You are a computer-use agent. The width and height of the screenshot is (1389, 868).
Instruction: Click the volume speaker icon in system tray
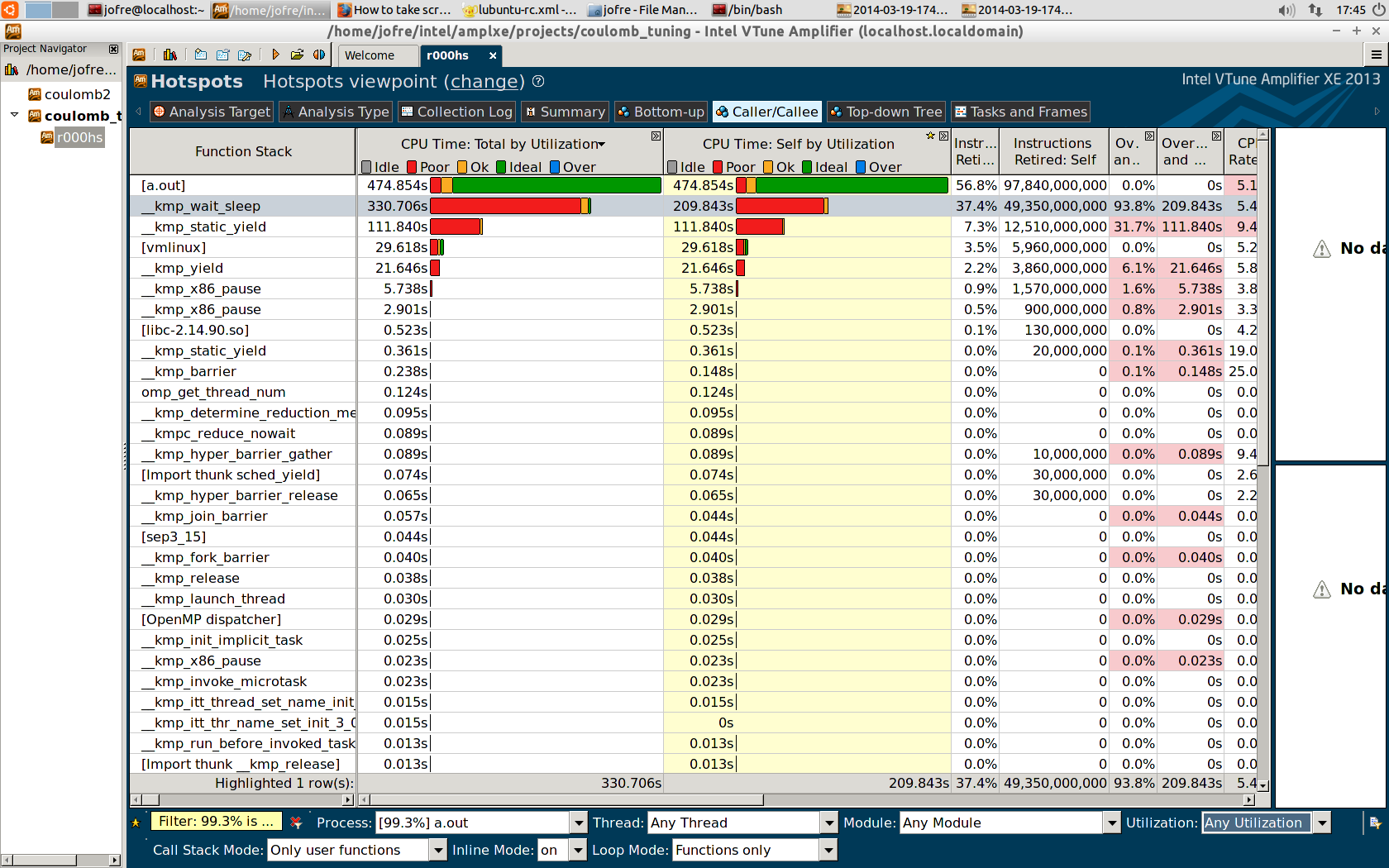pyautogui.click(x=1286, y=10)
